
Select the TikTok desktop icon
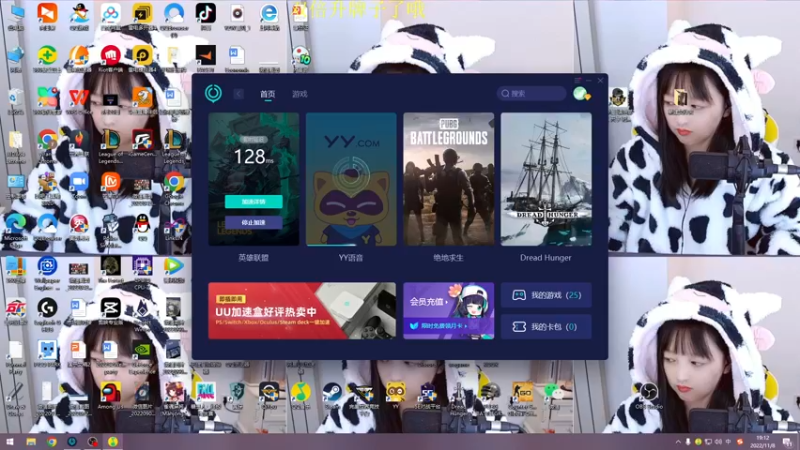click(x=206, y=13)
